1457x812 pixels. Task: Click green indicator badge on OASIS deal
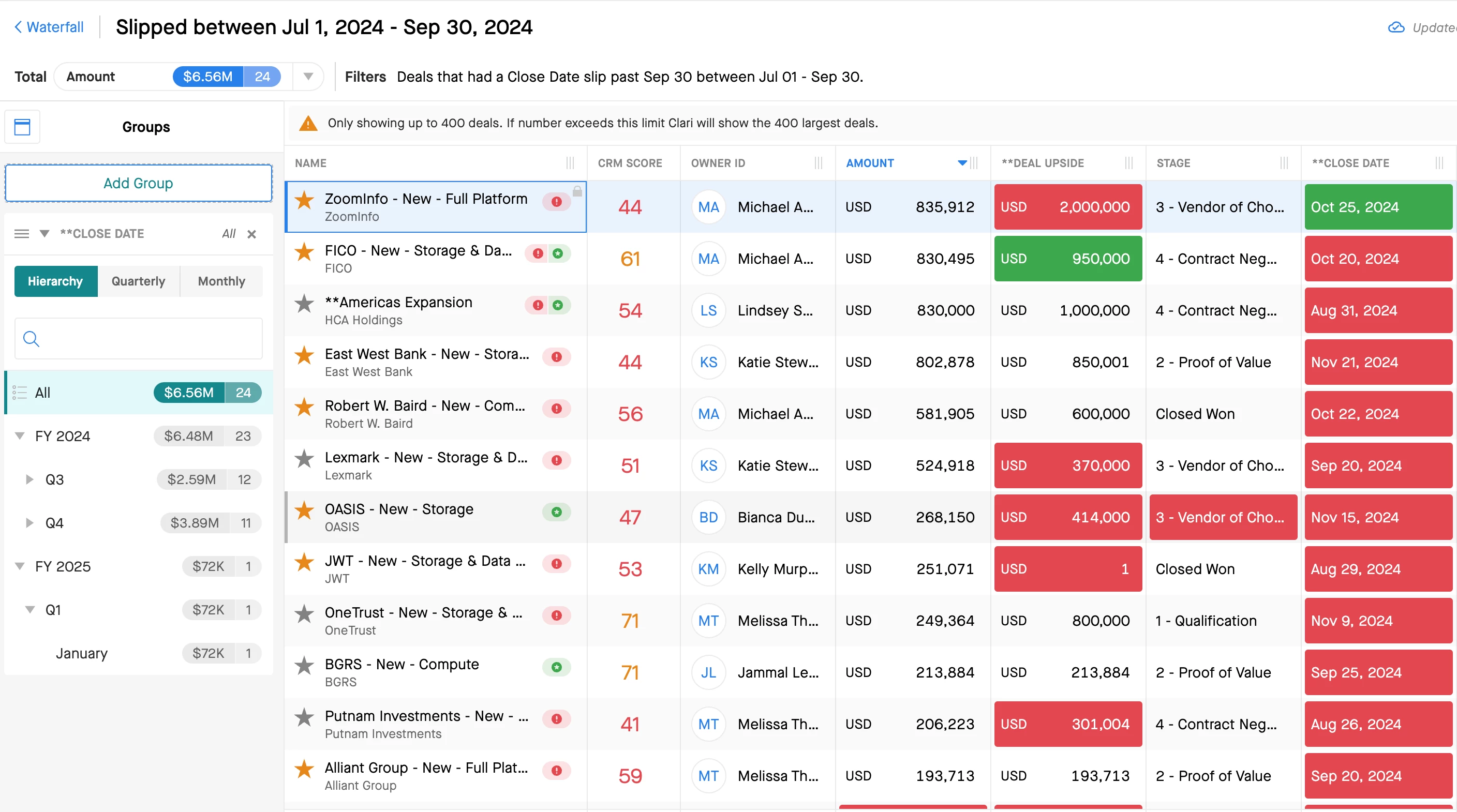click(x=557, y=512)
